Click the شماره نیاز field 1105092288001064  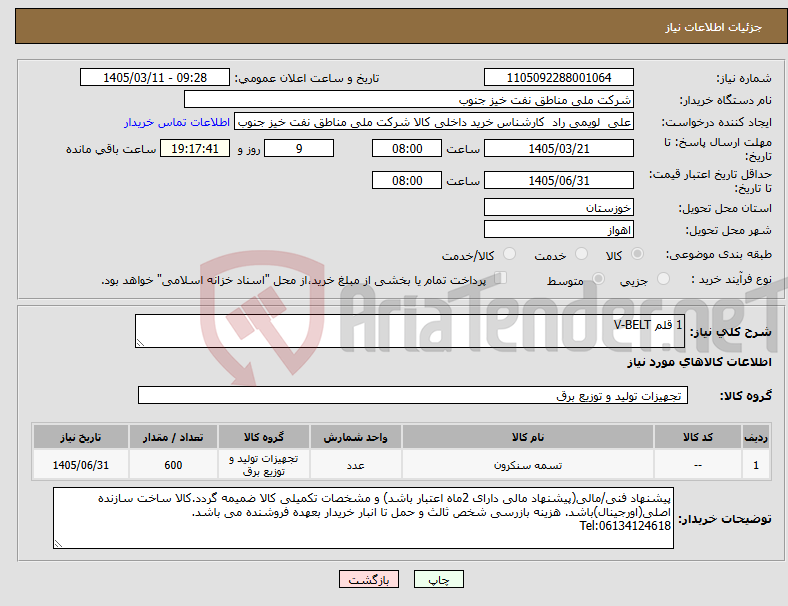(x=558, y=77)
